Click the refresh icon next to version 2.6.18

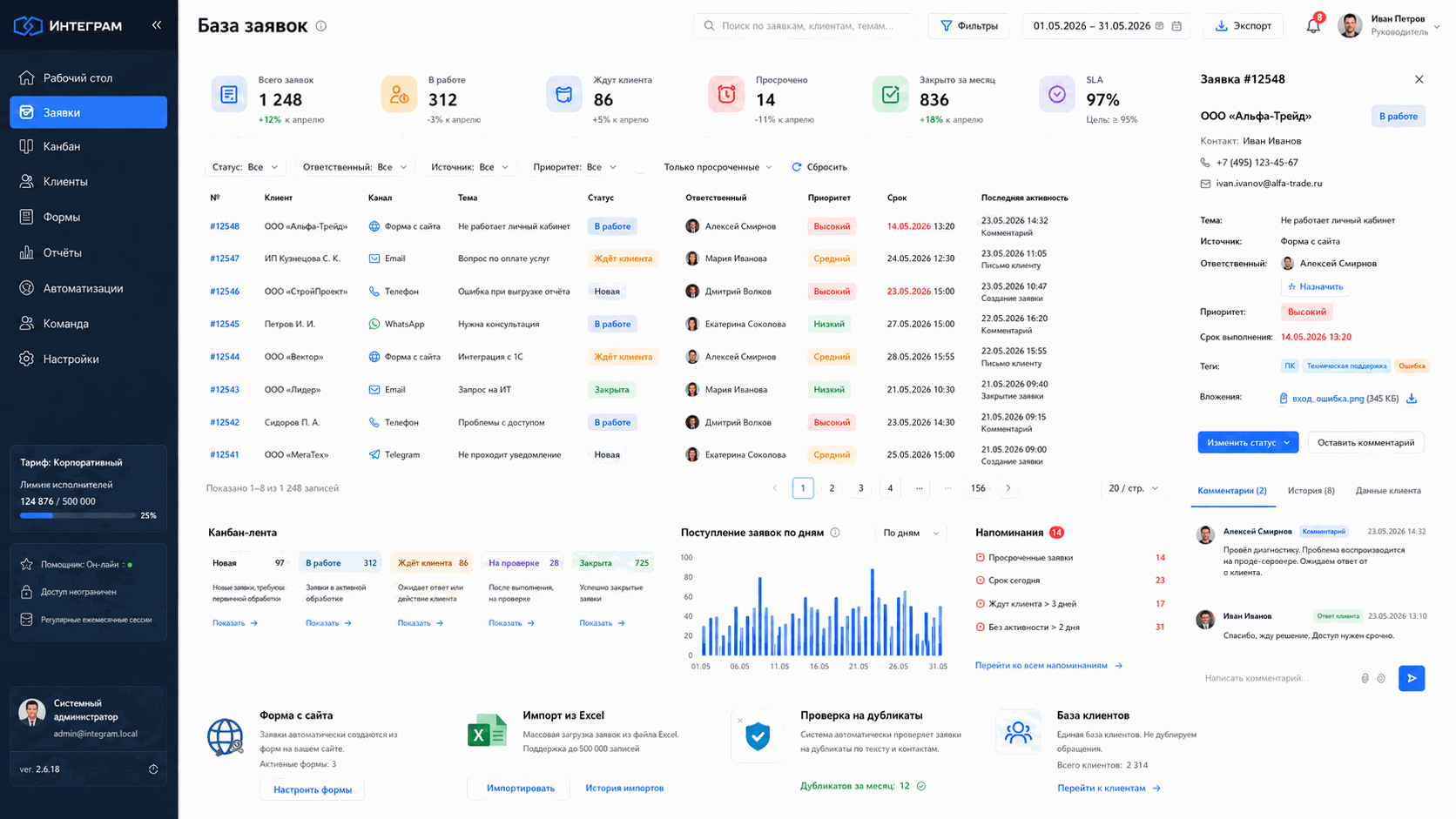[x=153, y=769]
